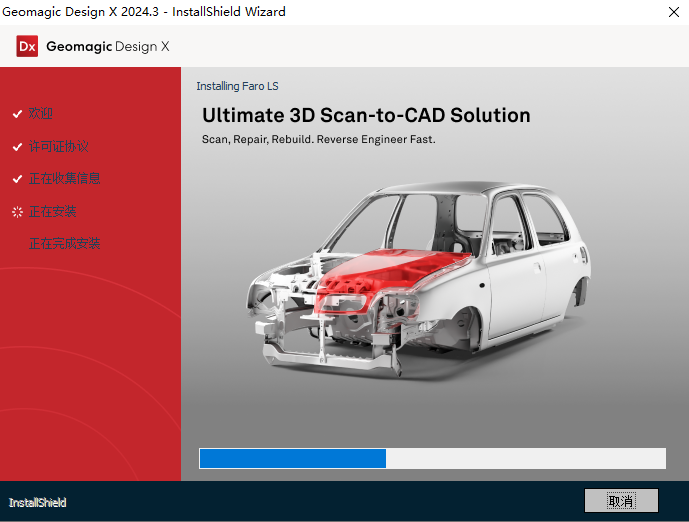Image resolution: width=689 pixels, height=522 pixels.
Task: Select the 正在完成安装 step label
Action: (65, 243)
